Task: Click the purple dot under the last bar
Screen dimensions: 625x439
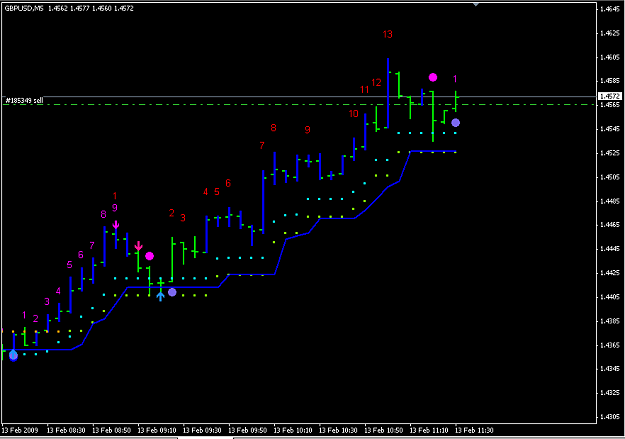Action: coord(456,123)
